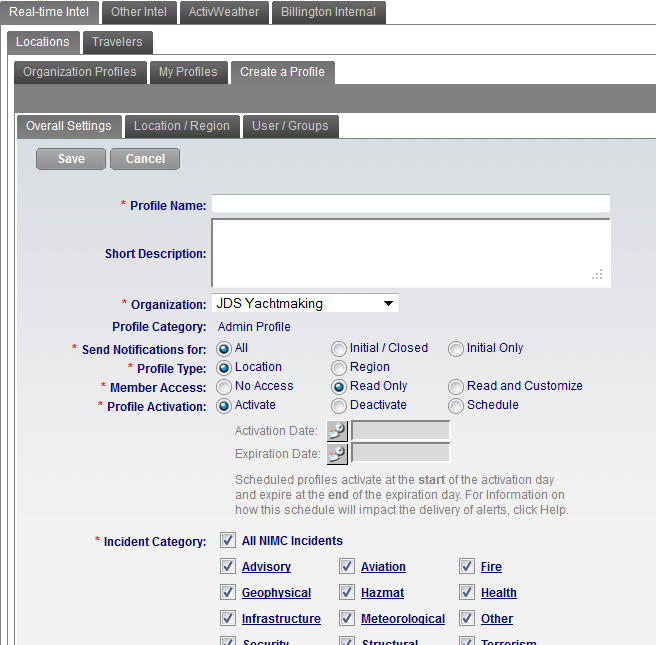Select Region as the profile type

[339, 368]
